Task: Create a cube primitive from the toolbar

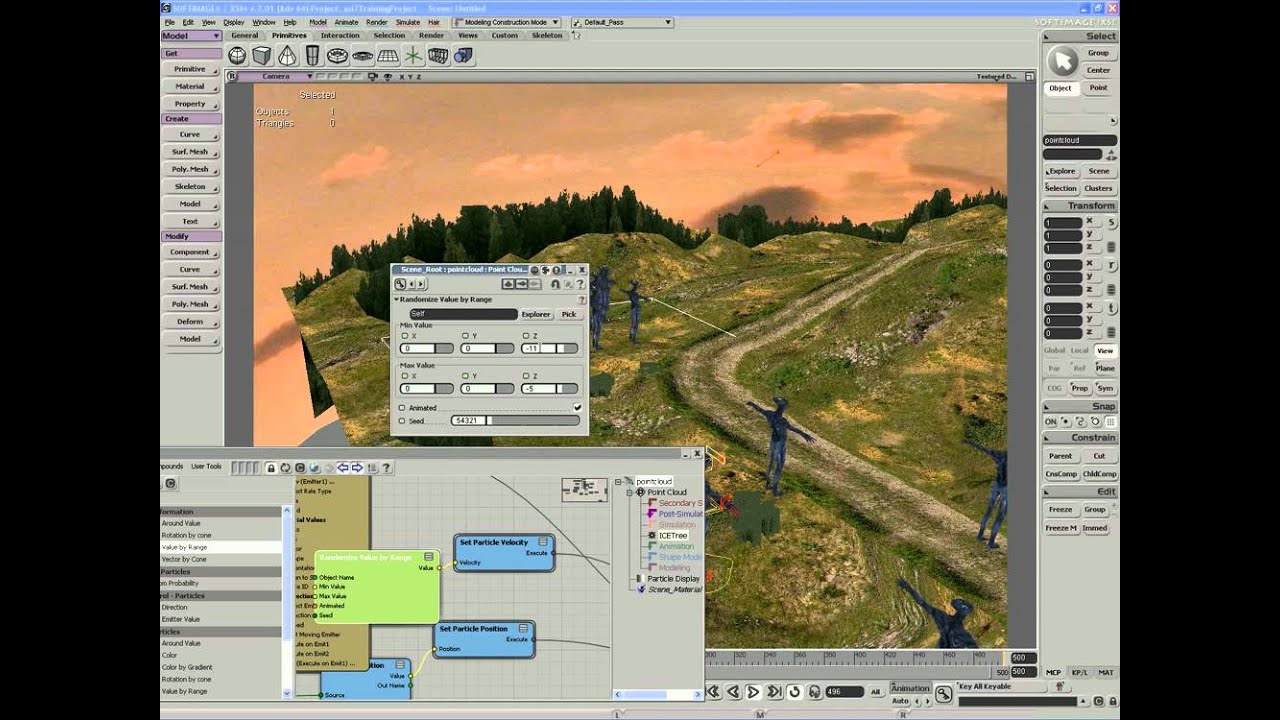Action: (262, 56)
